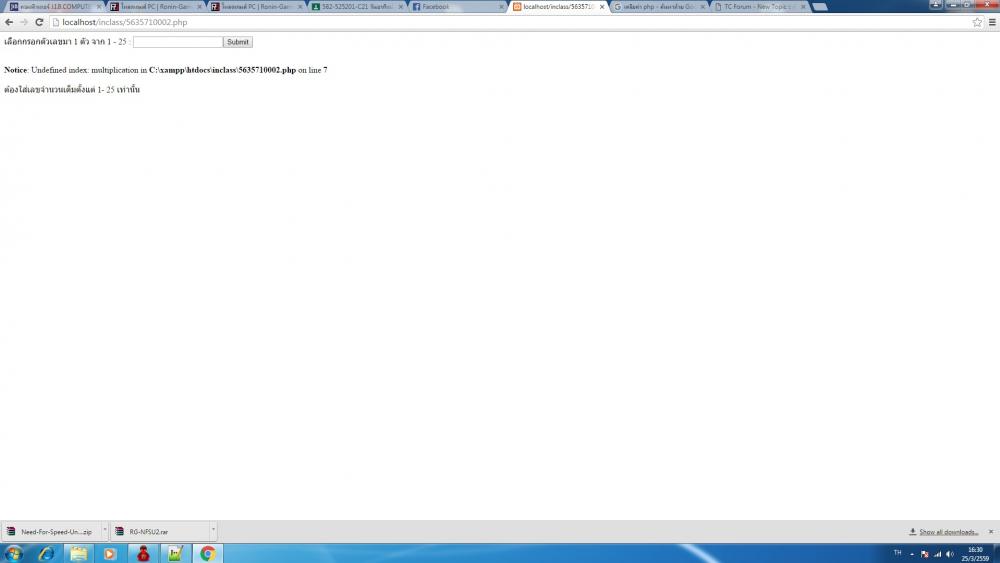
Task: Switch to the Facebook tab
Action: click(456, 6)
